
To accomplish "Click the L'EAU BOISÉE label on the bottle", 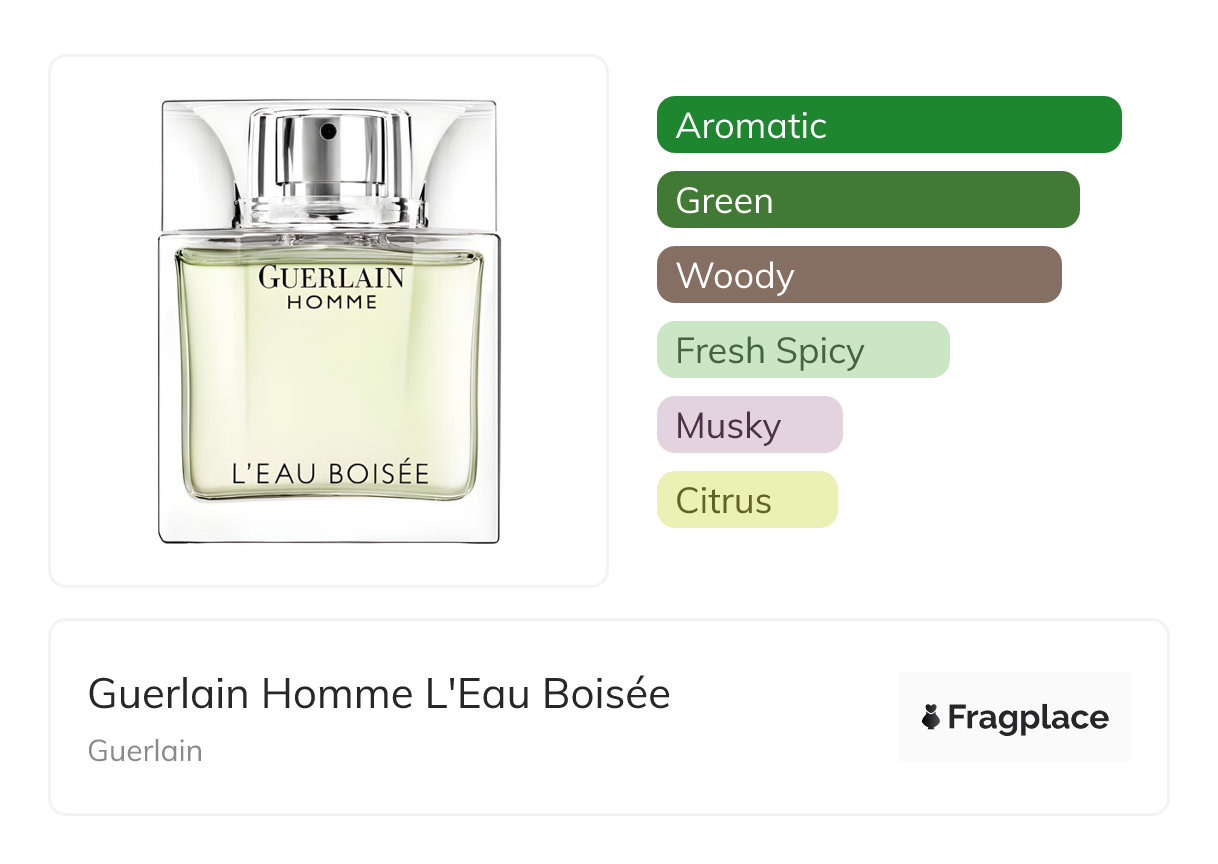I will point(330,473).
